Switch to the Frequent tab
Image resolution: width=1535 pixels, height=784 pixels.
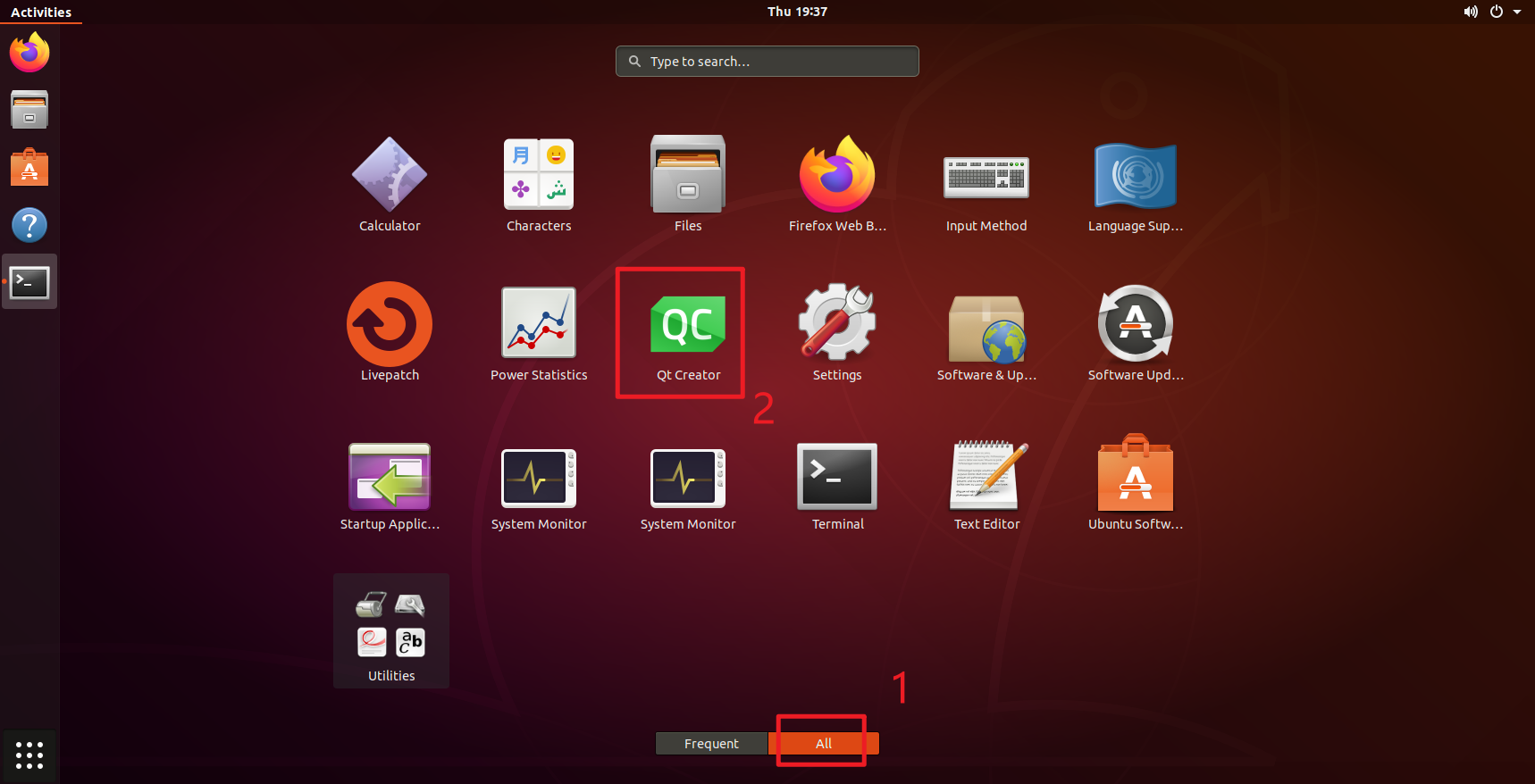pyautogui.click(x=711, y=744)
